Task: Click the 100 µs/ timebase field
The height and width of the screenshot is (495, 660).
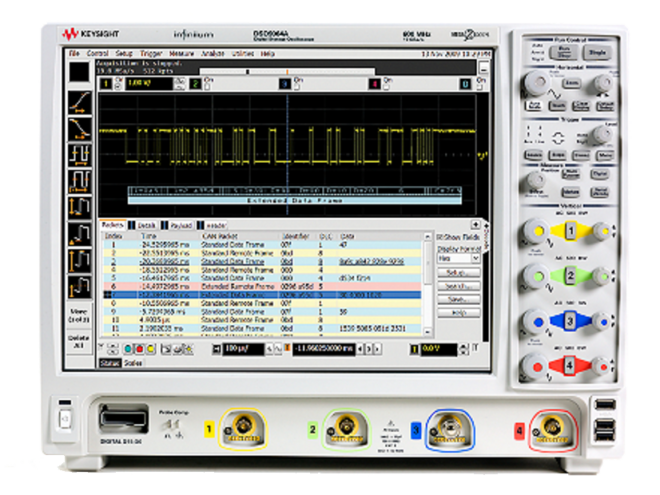Action: 243,349
